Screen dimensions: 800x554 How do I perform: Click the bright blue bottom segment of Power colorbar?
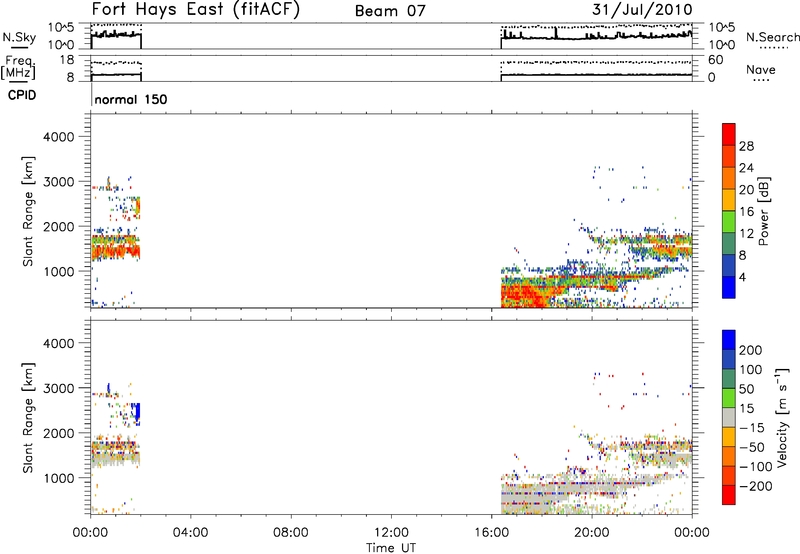[729, 287]
